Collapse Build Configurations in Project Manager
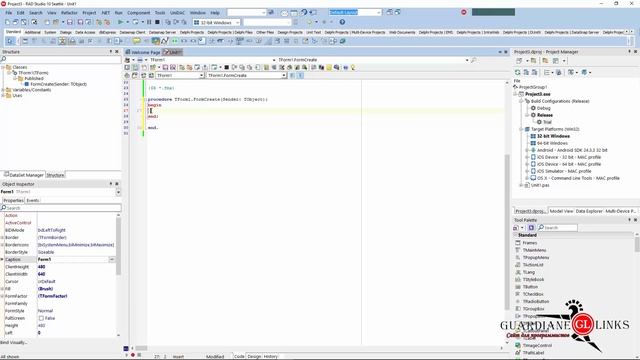The image size is (640, 360). pos(521,101)
